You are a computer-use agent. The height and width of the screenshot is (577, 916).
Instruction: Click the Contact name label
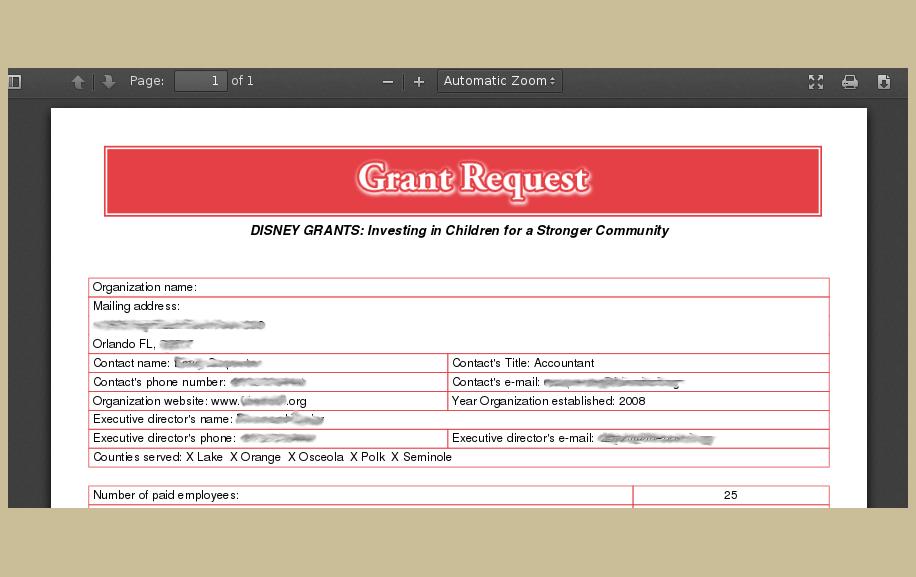click(131, 363)
